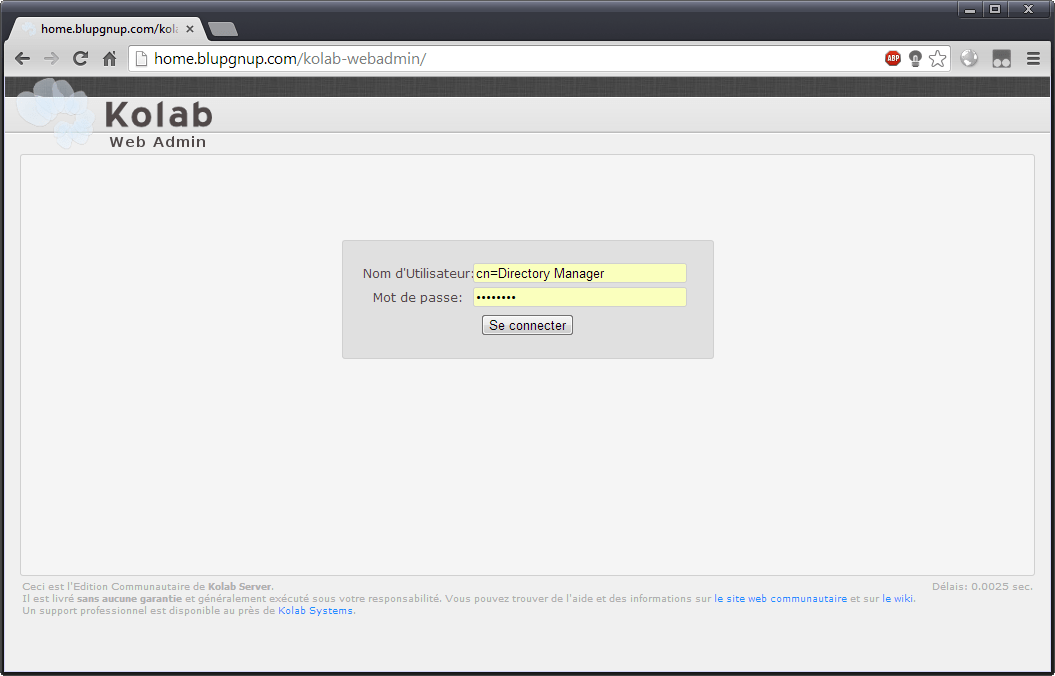Viewport: 1055px width, 676px height.
Task: Minimize the browser window
Action: tap(970, 9)
